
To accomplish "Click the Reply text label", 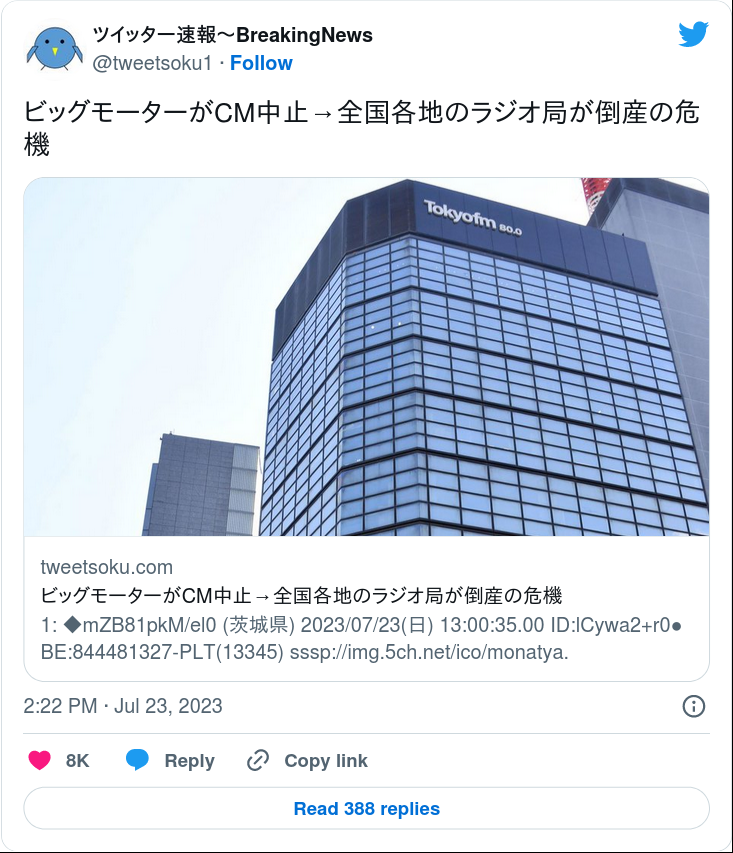I will click(x=189, y=761).
